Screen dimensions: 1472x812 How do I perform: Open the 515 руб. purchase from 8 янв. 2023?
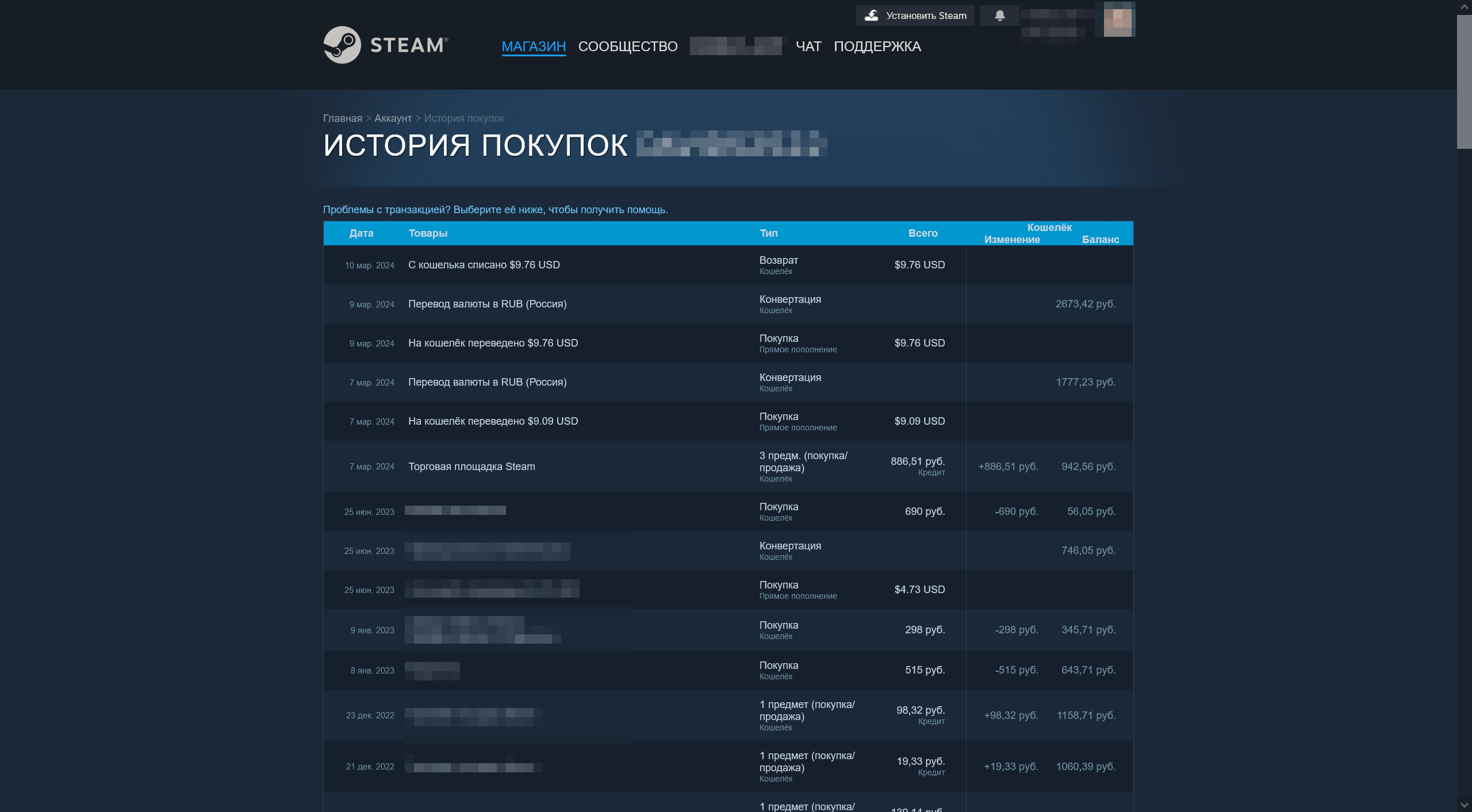(728, 670)
